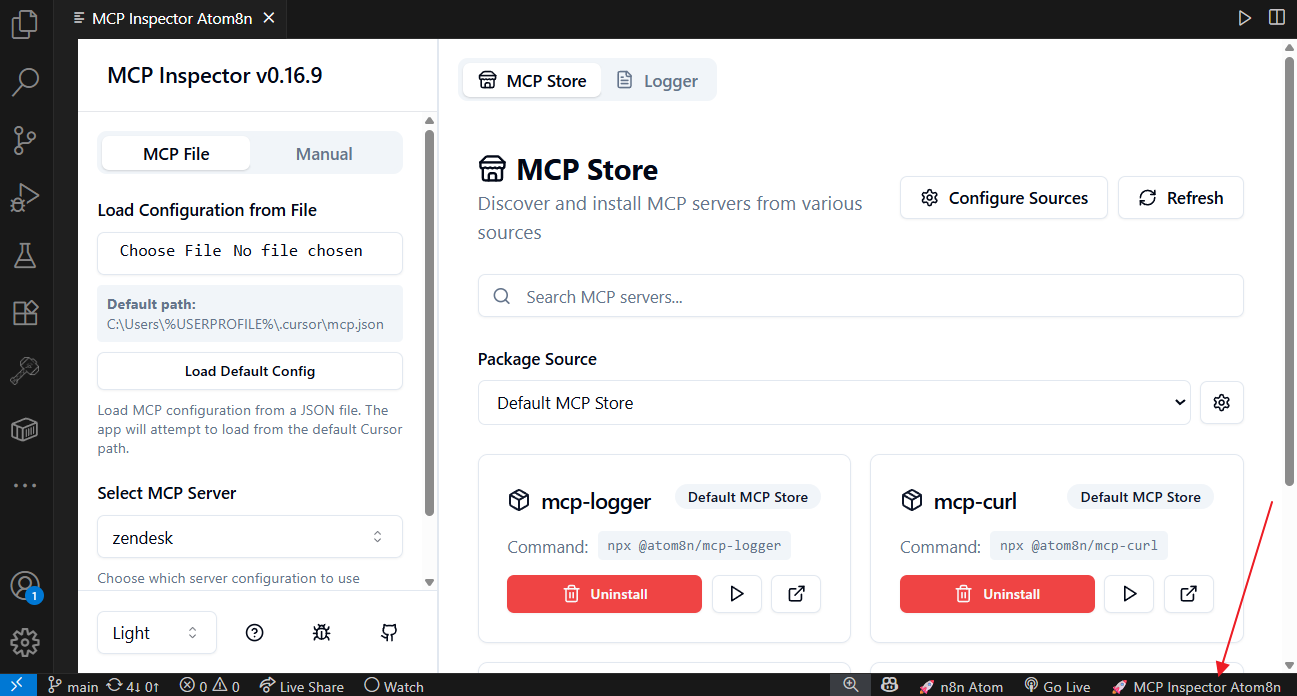Screen dimensions: 1297x696
Task: Switch to the Manual tab
Action: click(x=324, y=154)
